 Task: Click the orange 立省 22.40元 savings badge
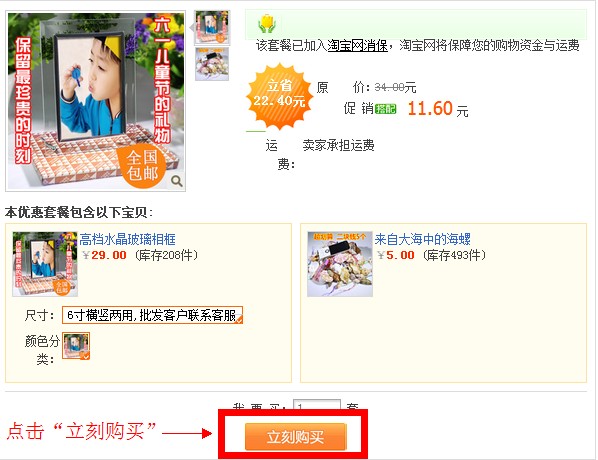point(280,96)
